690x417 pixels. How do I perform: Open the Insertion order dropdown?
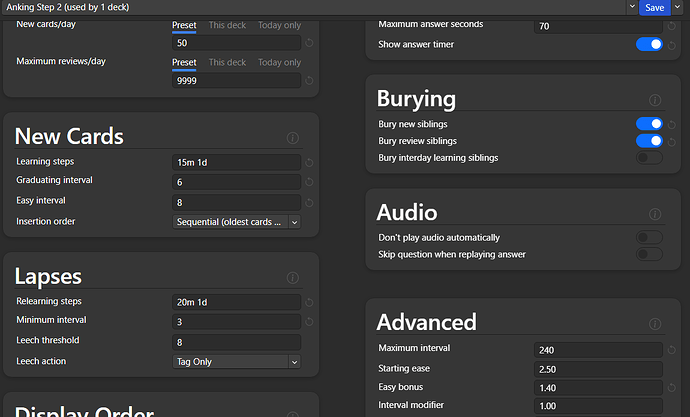click(x=236, y=222)
